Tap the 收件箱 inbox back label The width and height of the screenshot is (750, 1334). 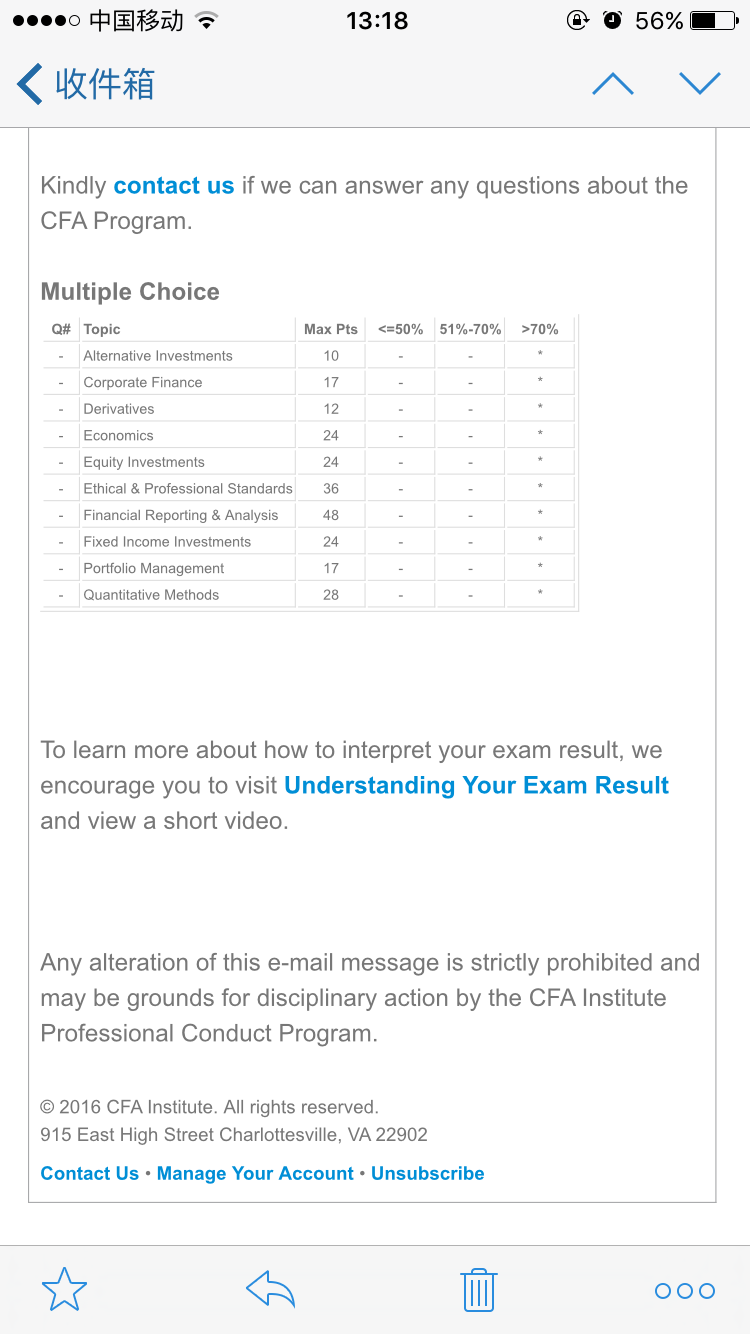click(x=105, y=84)
